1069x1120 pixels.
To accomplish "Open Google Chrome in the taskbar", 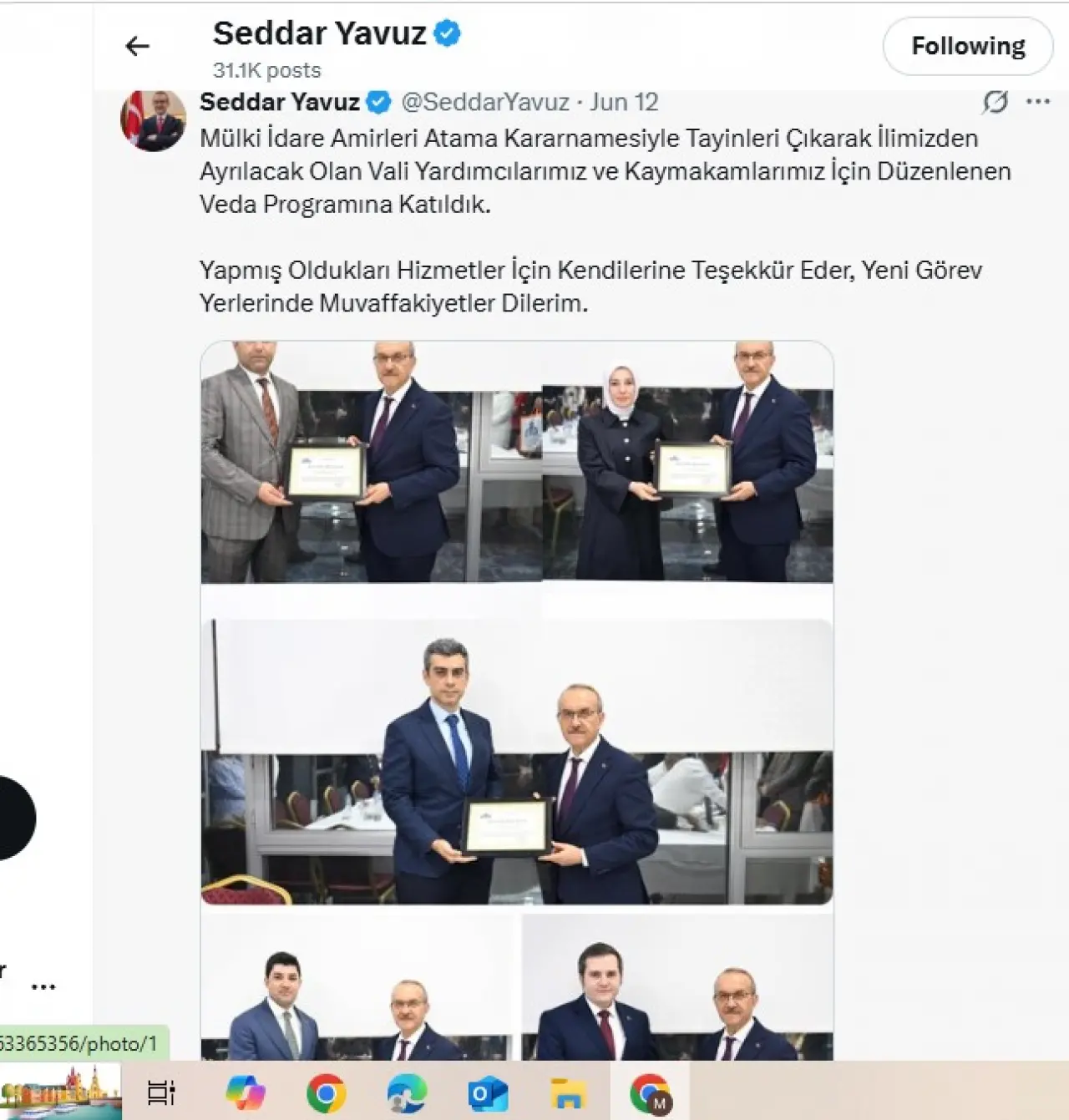I will (x=327, y=1092).
